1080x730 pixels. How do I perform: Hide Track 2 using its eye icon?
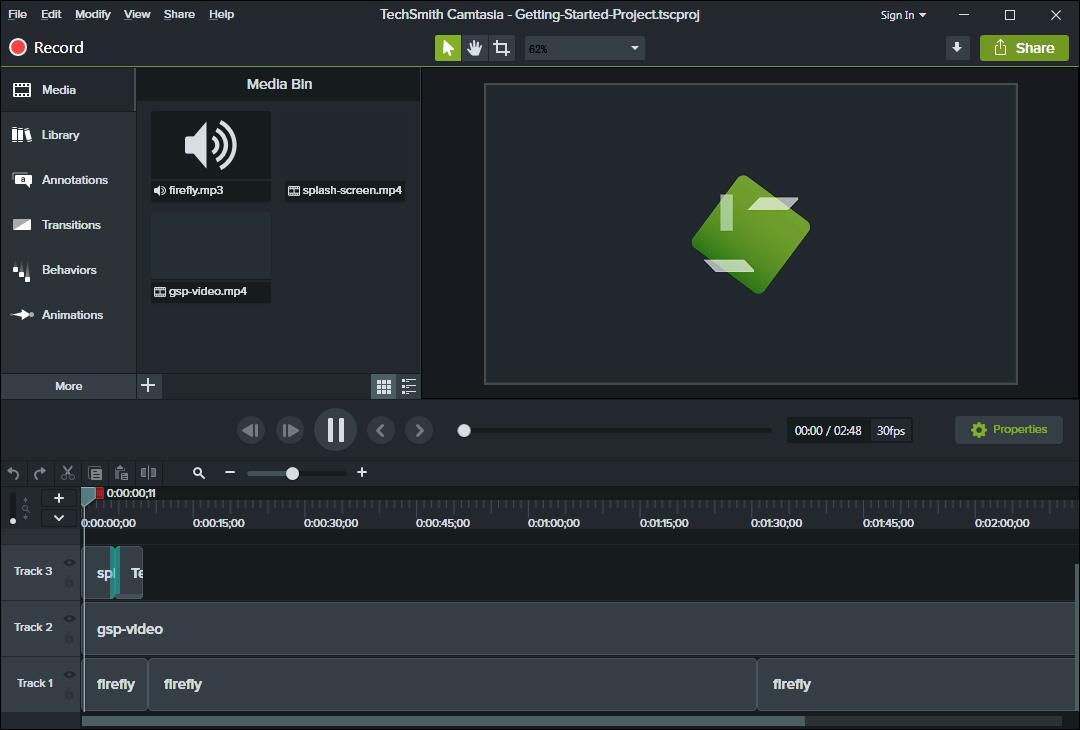pos(70,618)
